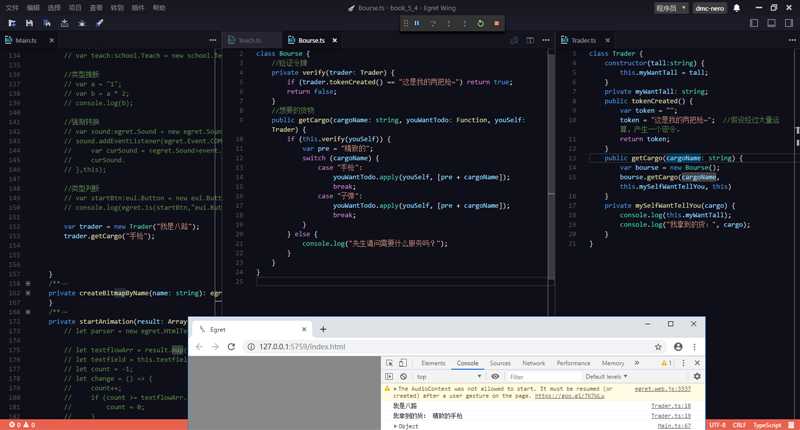
Task: Open the top context dropdown in console
Action: pos(448,376)
